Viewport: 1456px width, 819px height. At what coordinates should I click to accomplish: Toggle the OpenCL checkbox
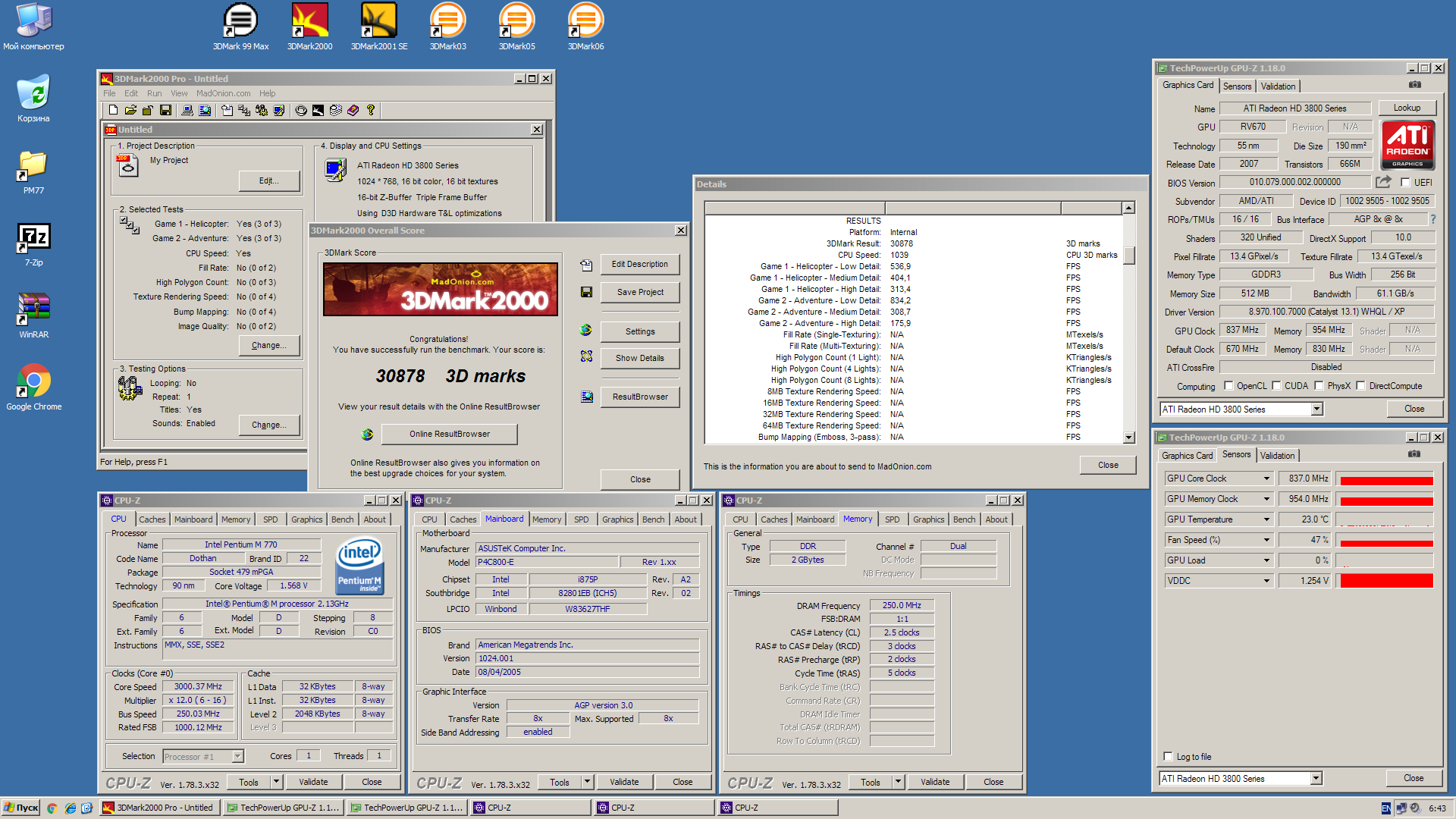click(x=1228, y=386)
